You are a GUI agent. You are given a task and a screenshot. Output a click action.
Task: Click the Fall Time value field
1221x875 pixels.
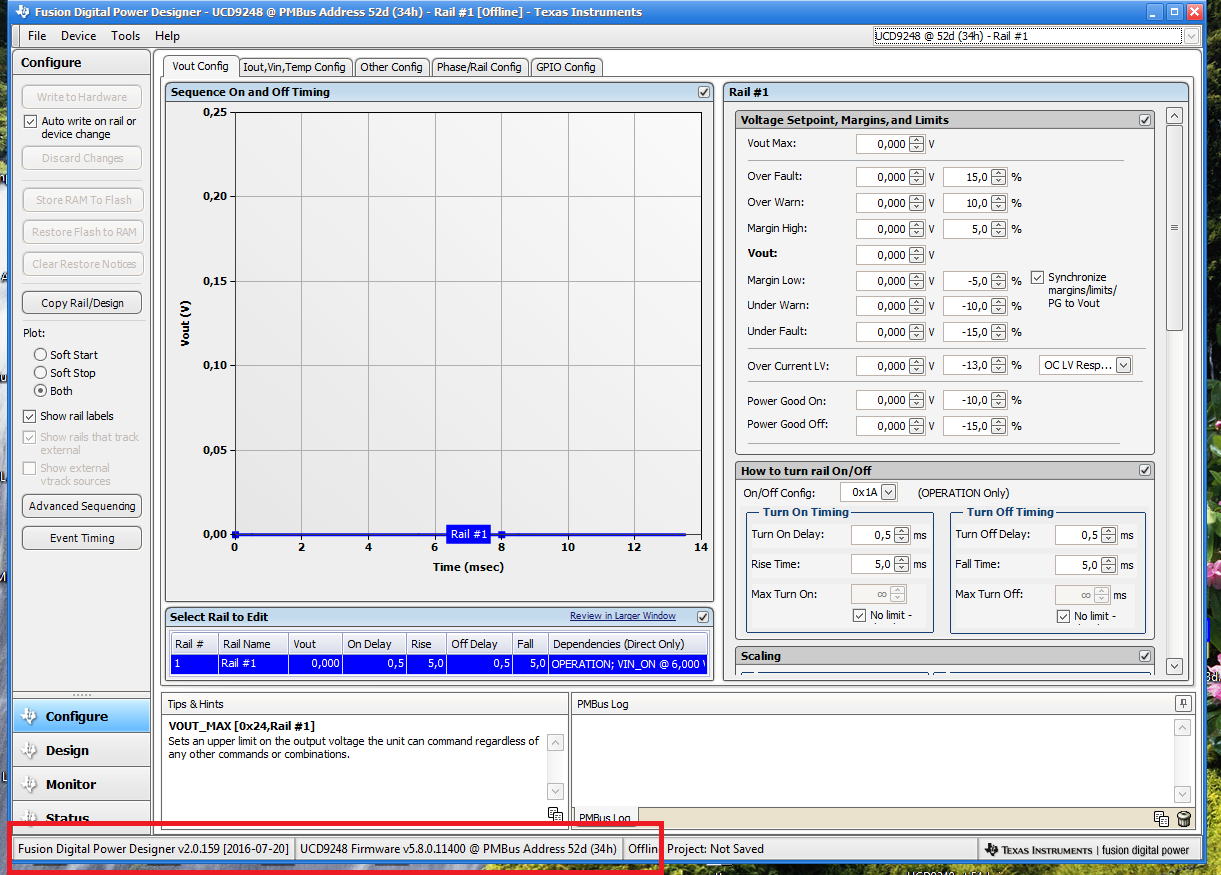pos(1076,565)
